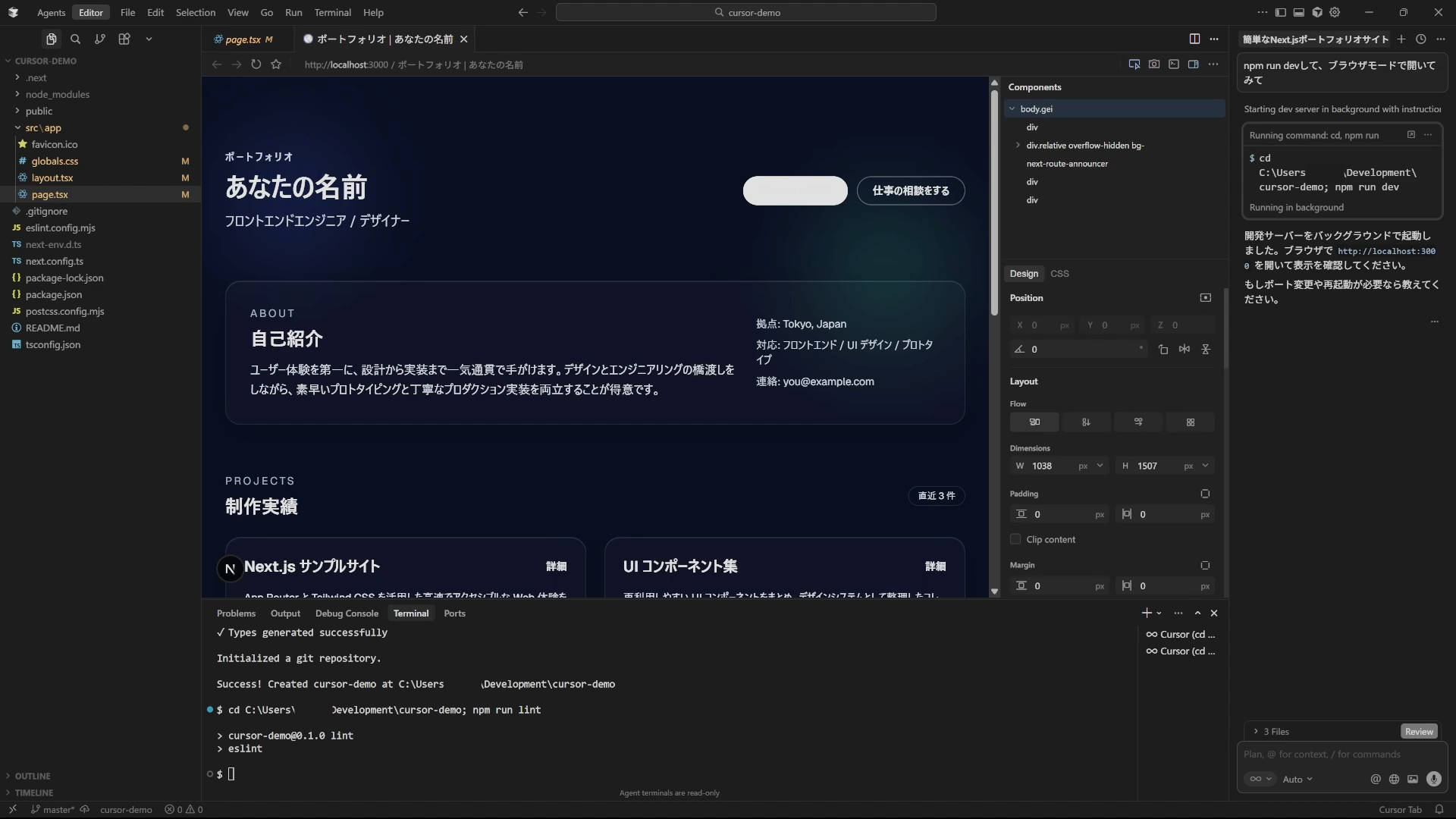Switch to the CSS tab
The width and height of the screenshot is (1456, 819).
coord(1059,274)
